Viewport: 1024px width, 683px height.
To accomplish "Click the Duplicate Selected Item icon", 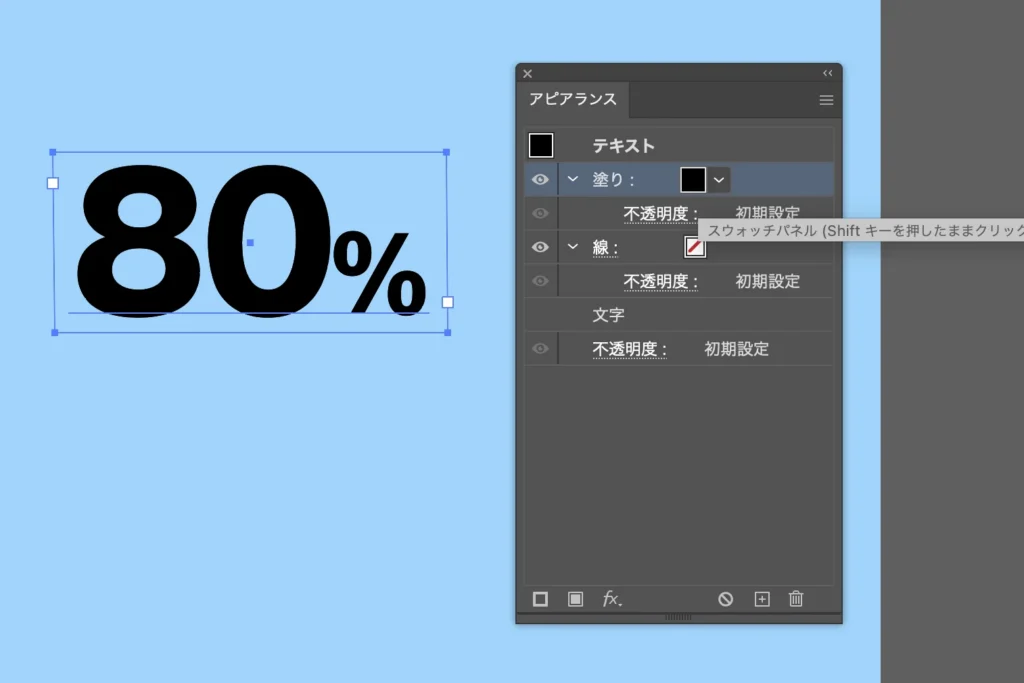I will [x=762, y=599].
